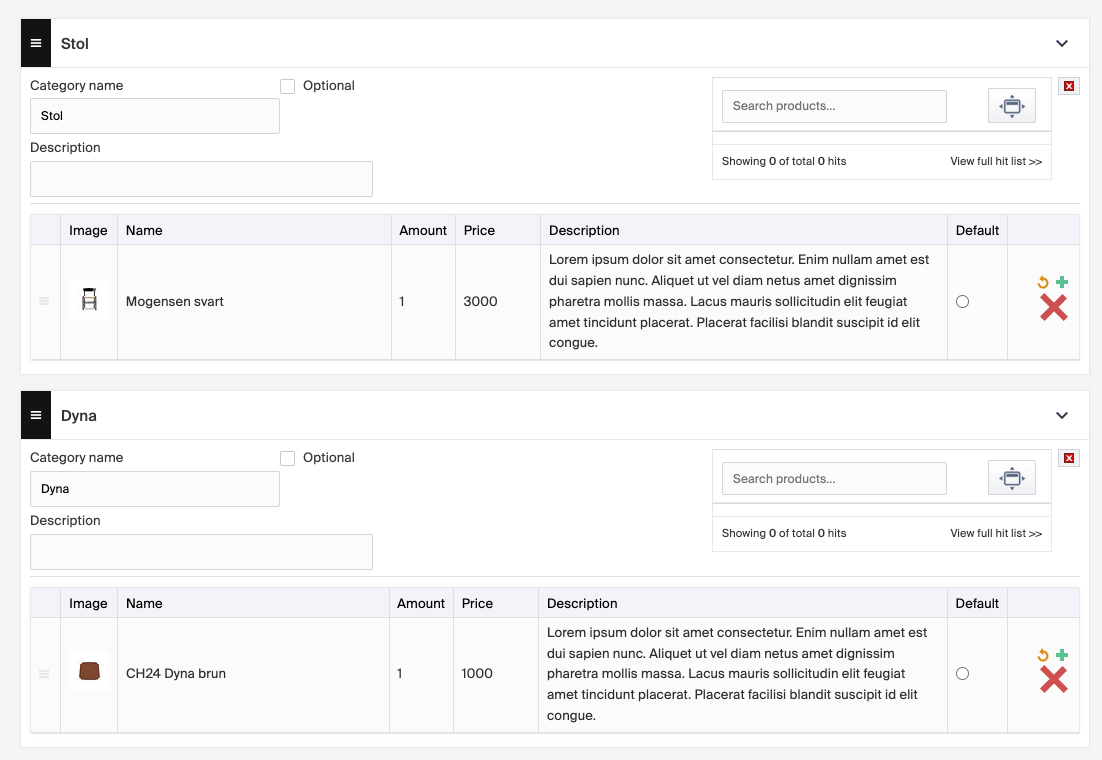Click the drag handle icon beside the Stol header
The height and width of the screenshot is (760, 1102).
point(36,43)
